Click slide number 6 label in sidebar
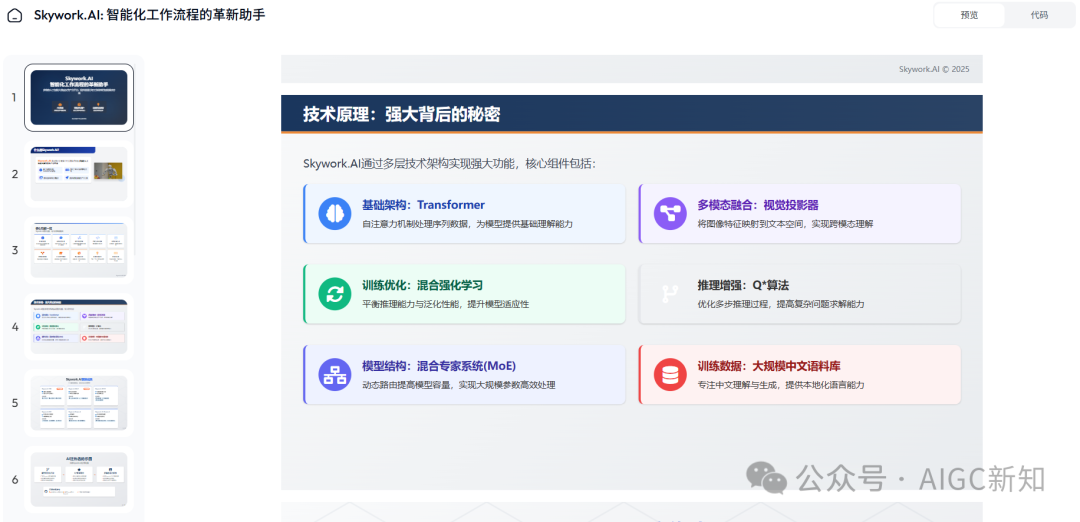Screen dimensions: 1080x522 (x=14, y=479)
